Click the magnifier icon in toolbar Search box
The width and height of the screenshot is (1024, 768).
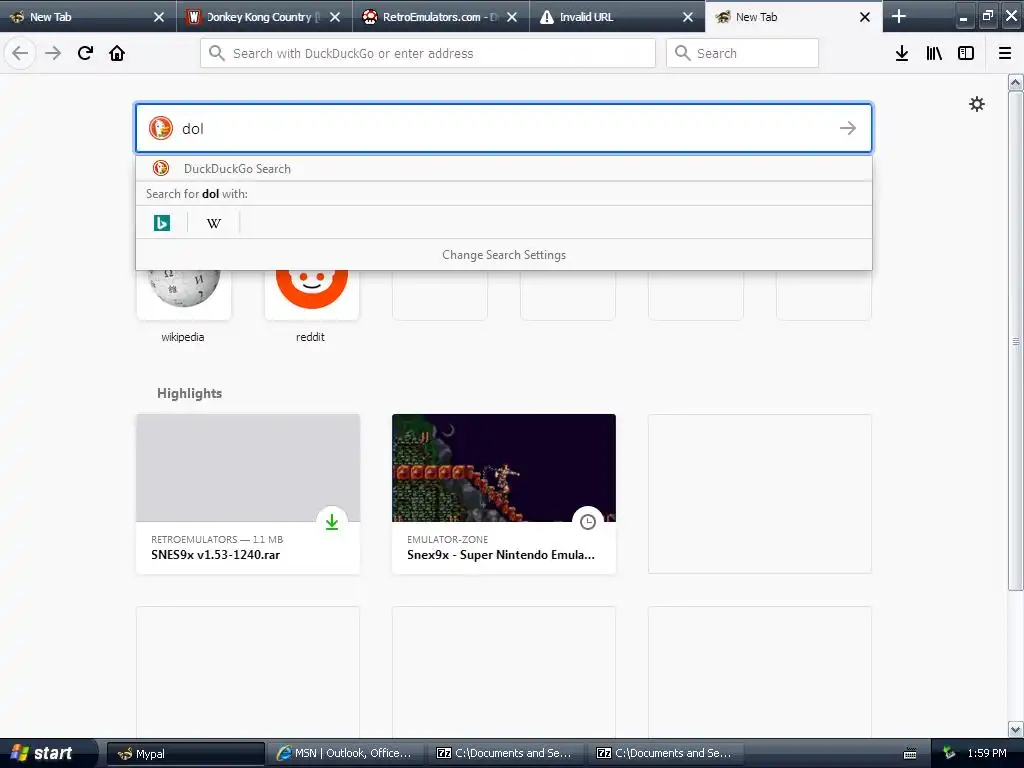click(682, 53)
